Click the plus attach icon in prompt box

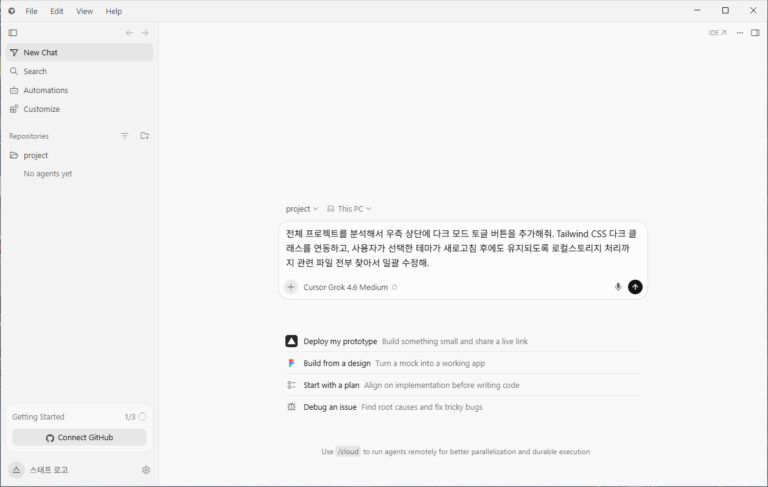[291, 287]
